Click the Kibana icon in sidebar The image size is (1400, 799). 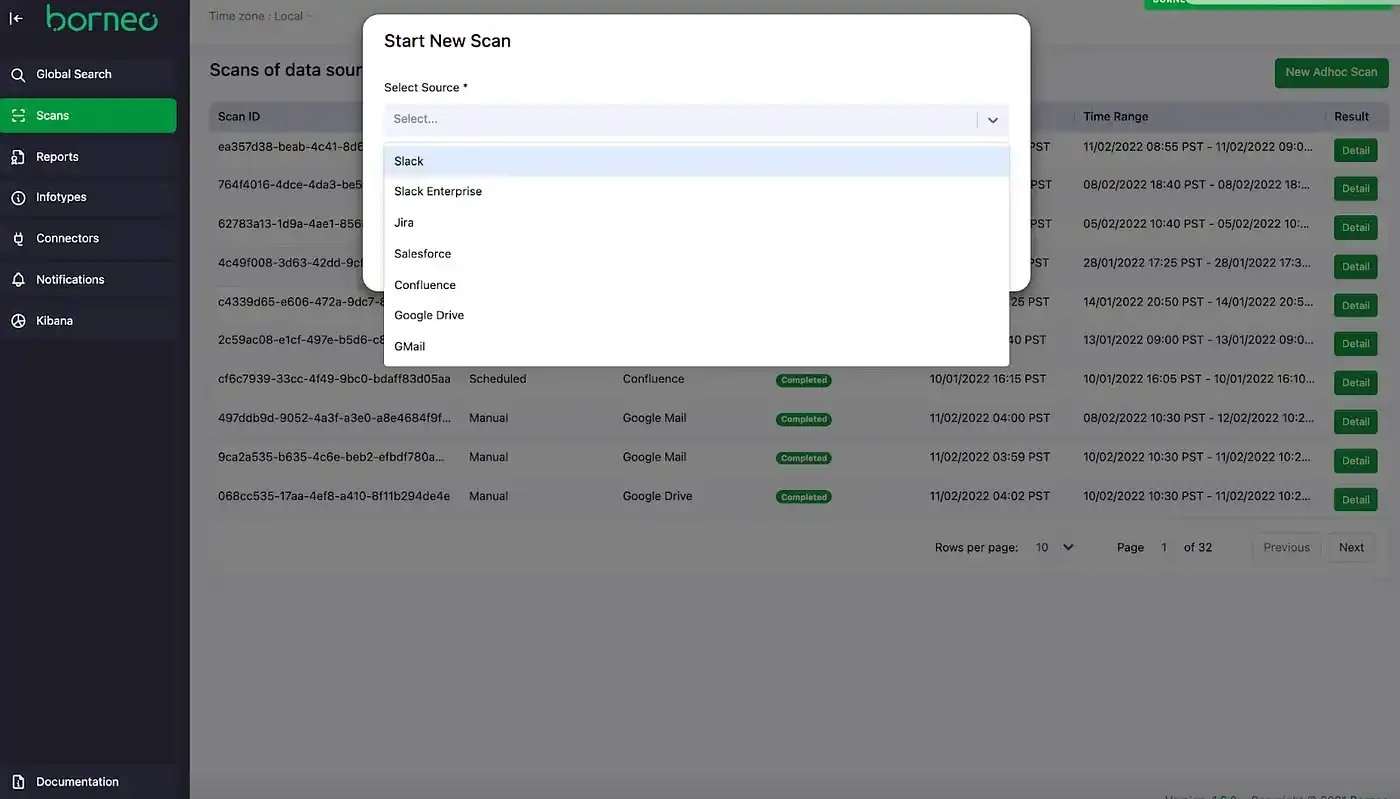tap(18, 321)
